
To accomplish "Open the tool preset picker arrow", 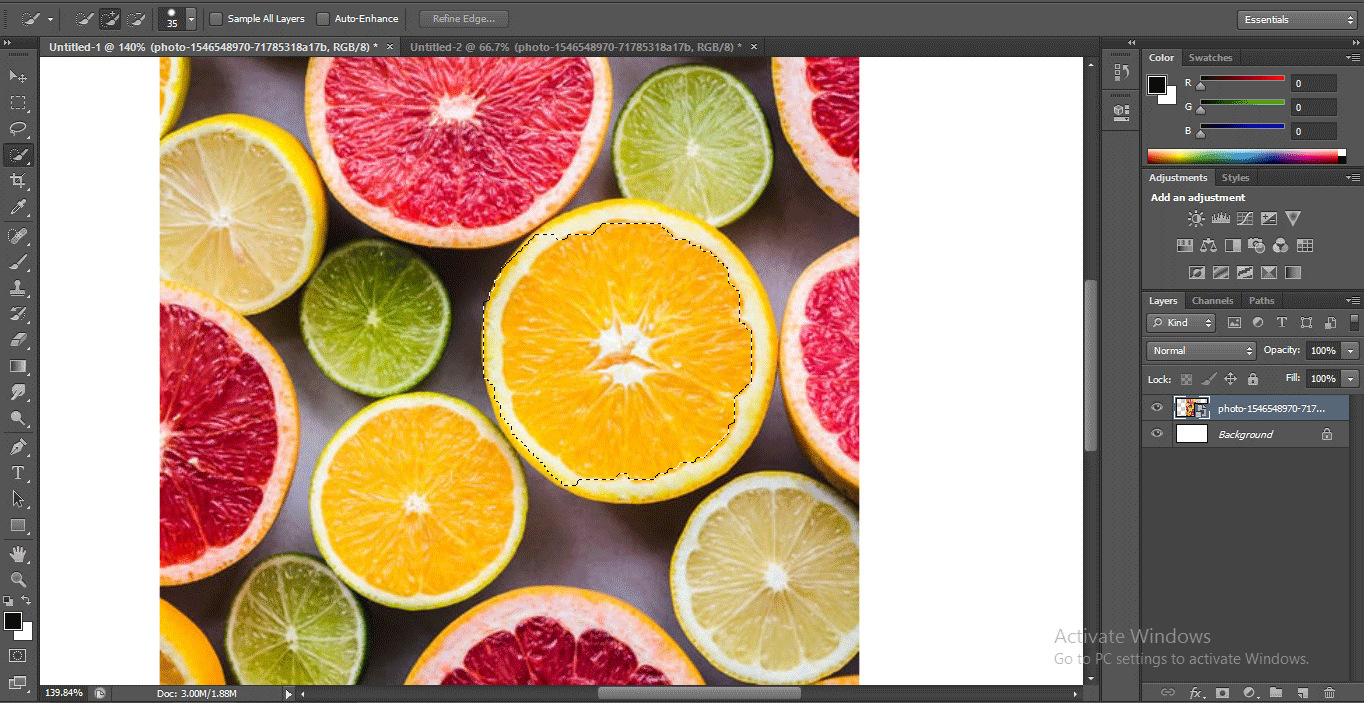I will click(x=50, y=19).
